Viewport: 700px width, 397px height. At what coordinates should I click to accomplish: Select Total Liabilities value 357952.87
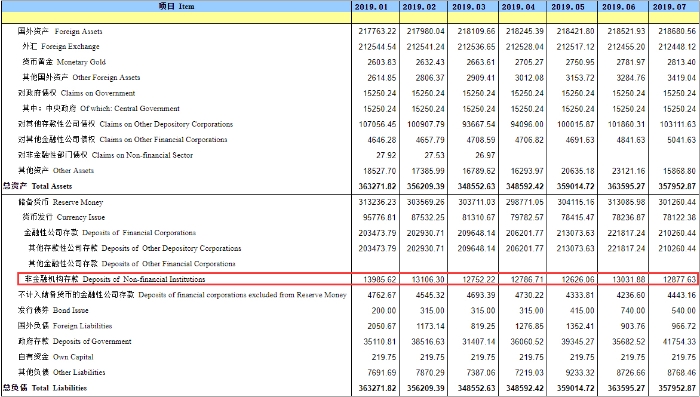coord(677,388)
